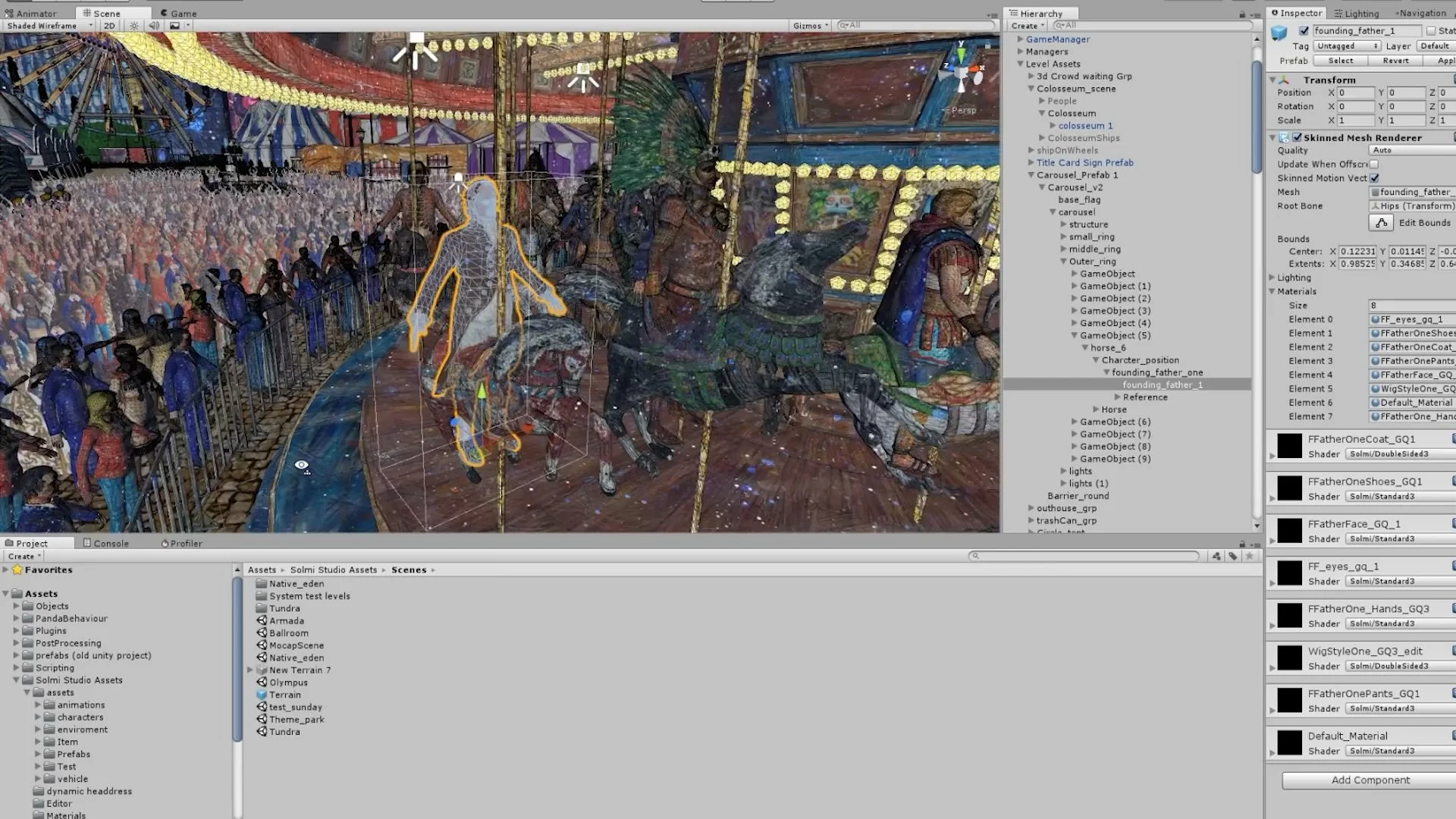Click the Add Component button

1370,780
